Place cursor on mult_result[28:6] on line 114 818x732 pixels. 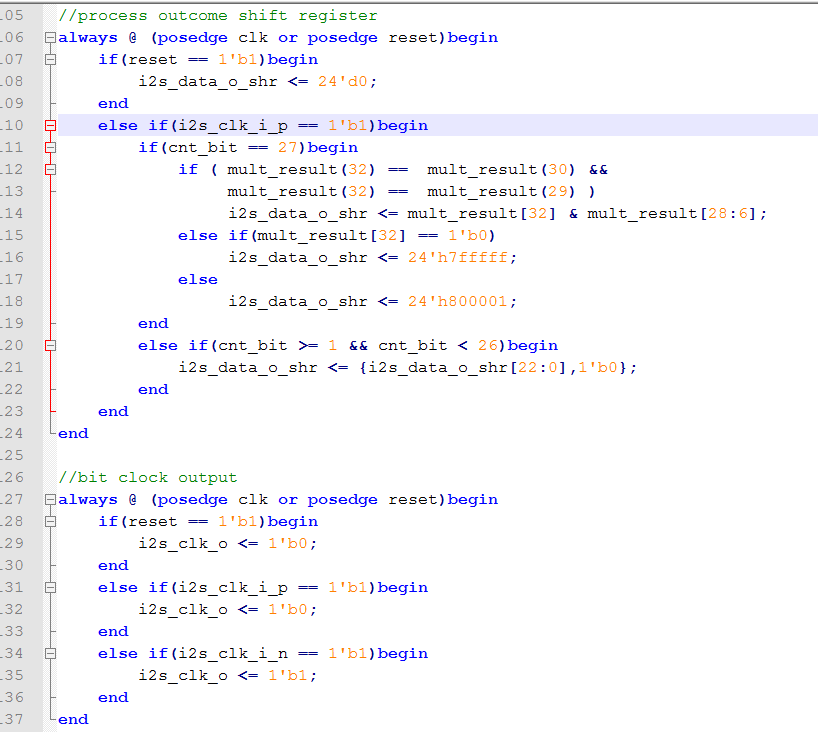coord(672,213)
